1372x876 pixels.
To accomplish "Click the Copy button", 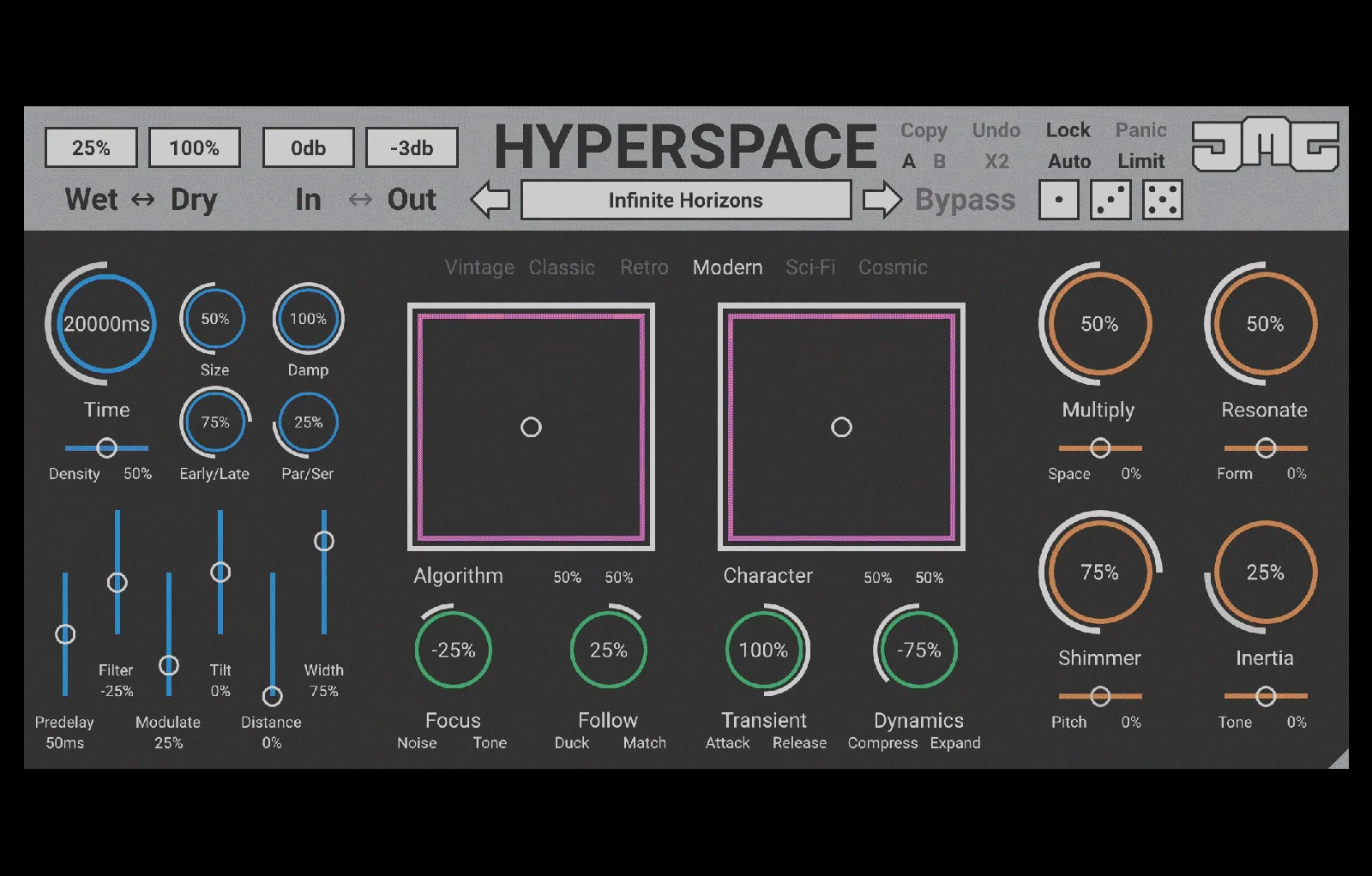I will pos(924,131).
